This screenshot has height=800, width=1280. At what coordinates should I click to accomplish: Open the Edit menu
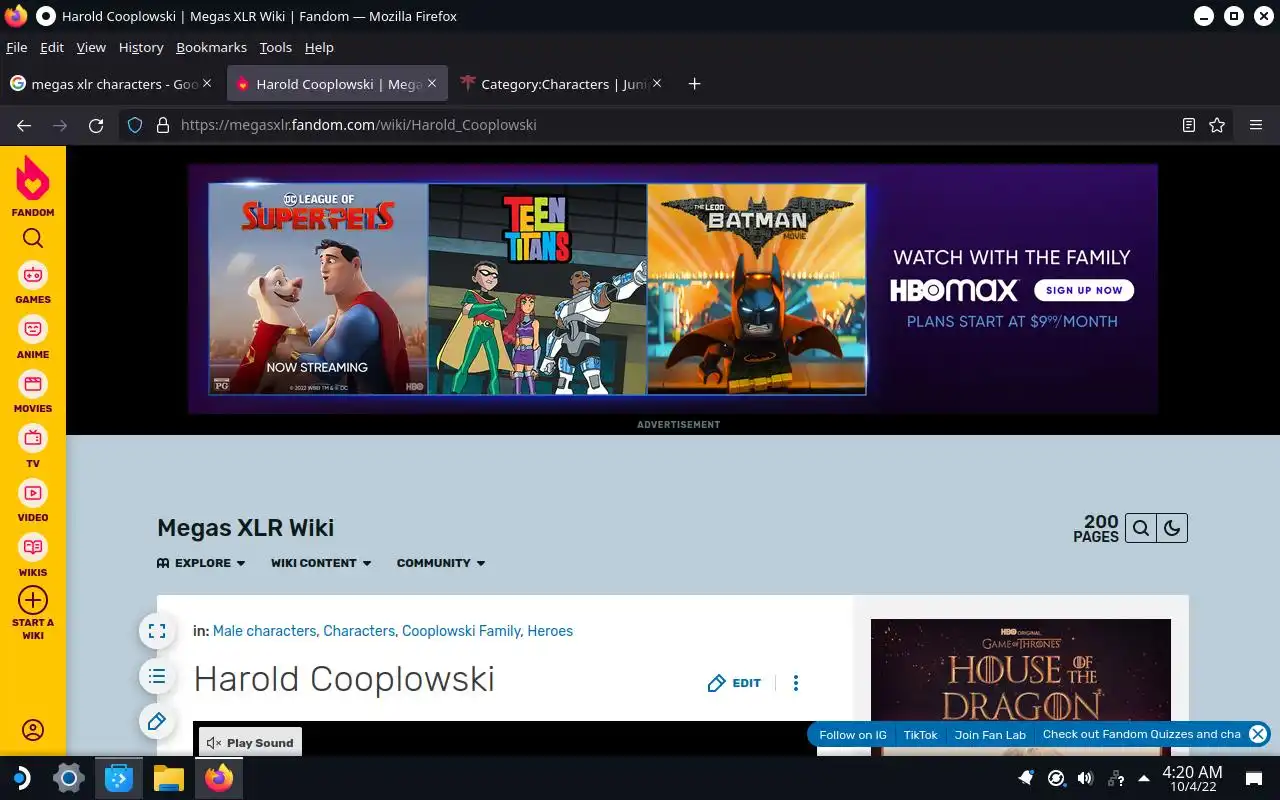coord(52,47)
